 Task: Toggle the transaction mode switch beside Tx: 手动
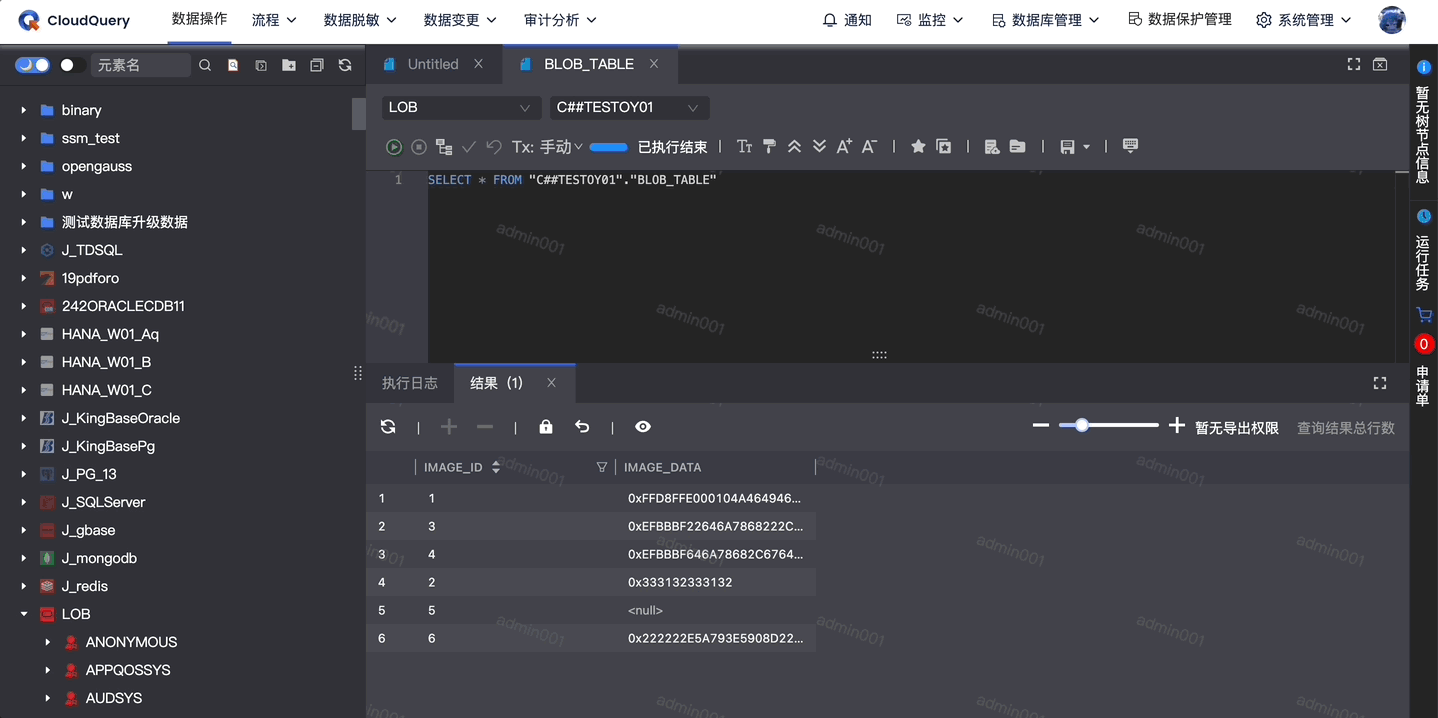(608, 146)
